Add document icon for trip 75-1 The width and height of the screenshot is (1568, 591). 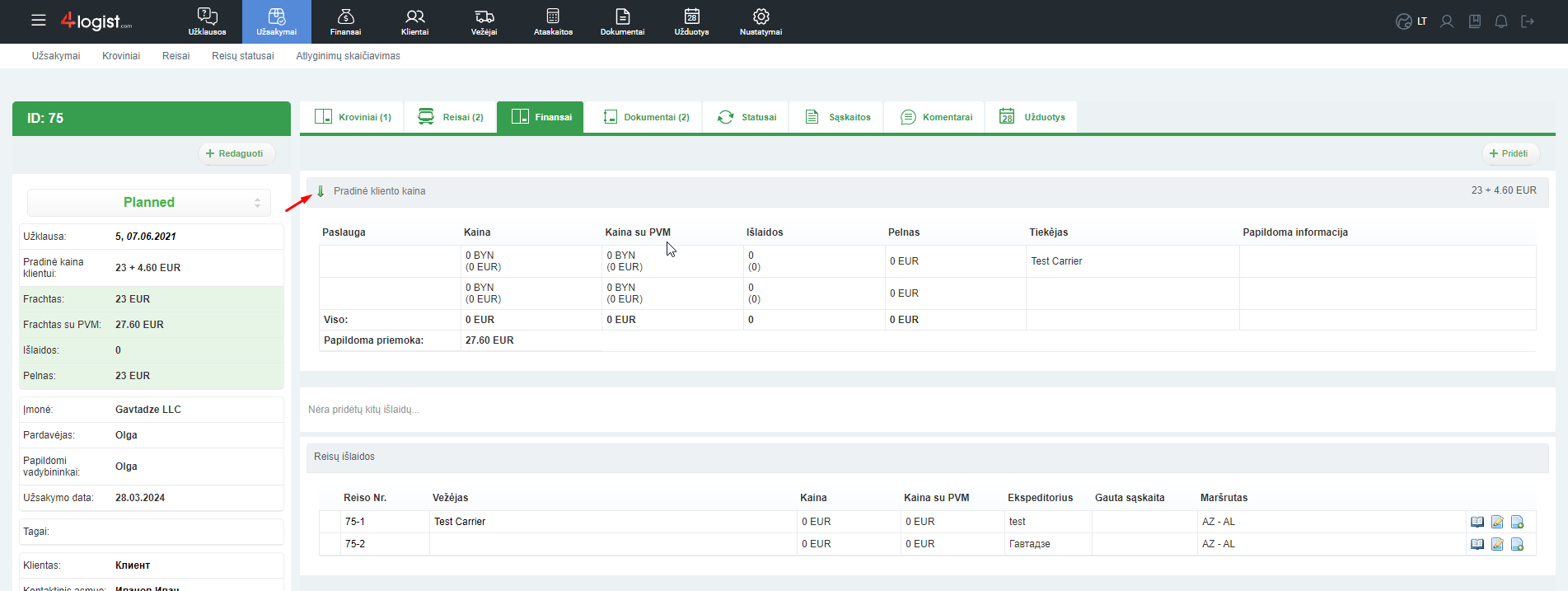point(1517,522)
